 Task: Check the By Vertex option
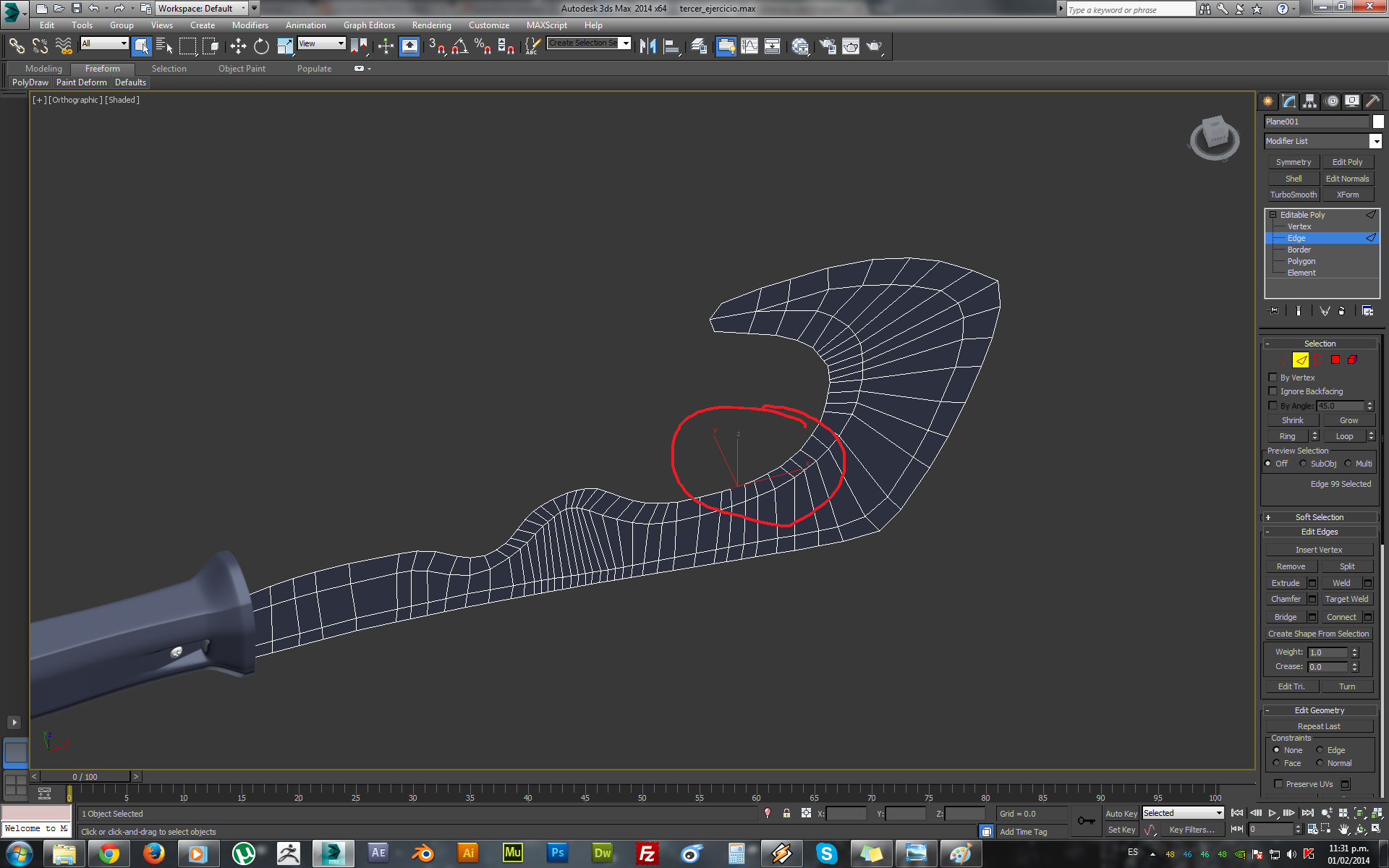click(1273, 378)
